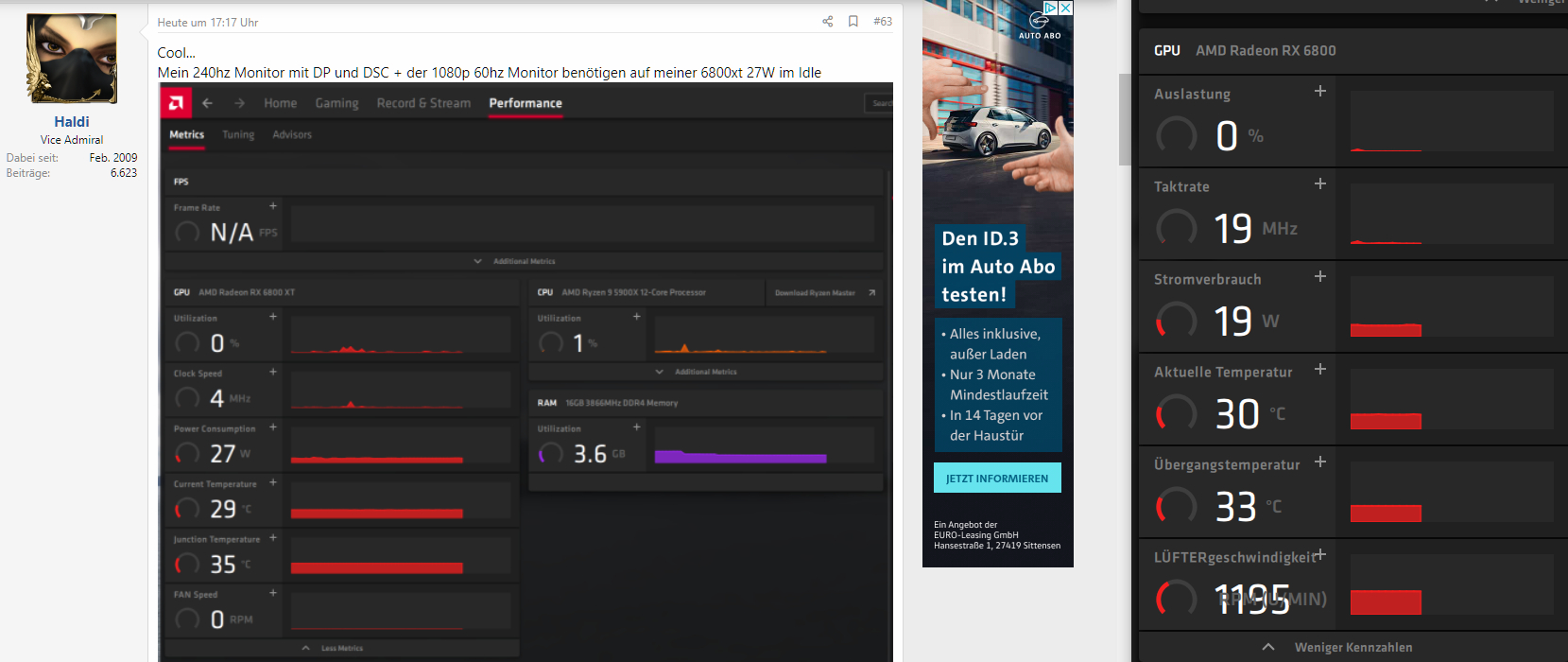The width and height of the screenshot is (1568, 662).
Task: Click the Auslastung 0 % gauge ring
Action: pos(1177,136)
